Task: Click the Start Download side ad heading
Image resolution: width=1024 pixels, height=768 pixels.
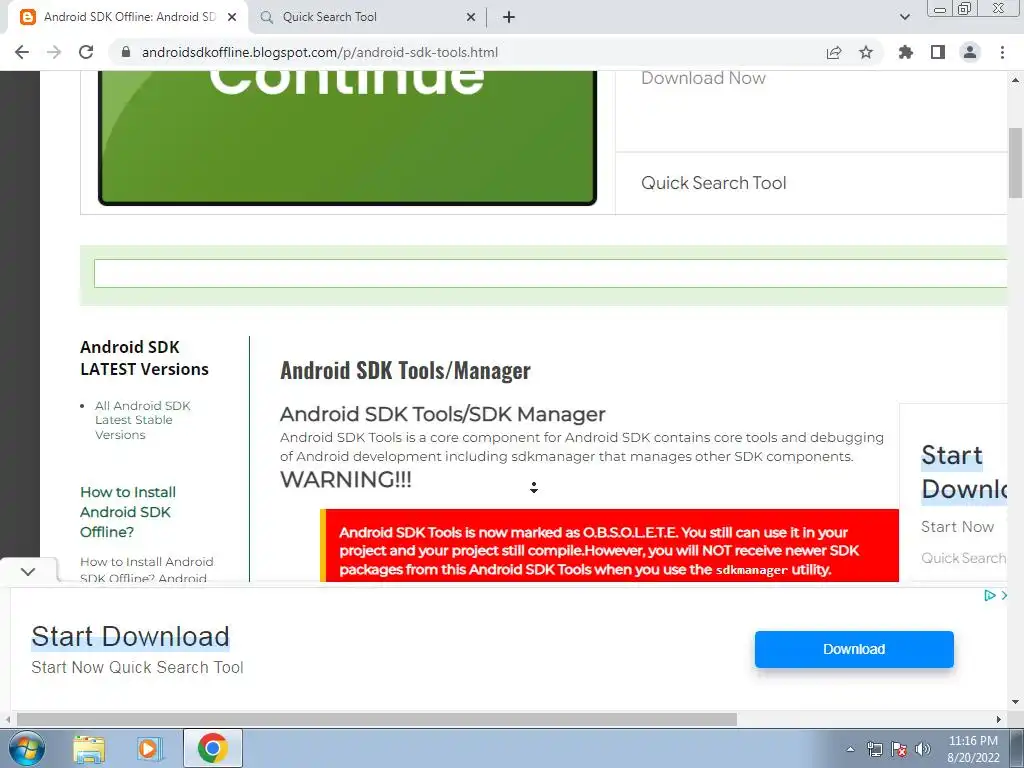Action: [964, 472]
